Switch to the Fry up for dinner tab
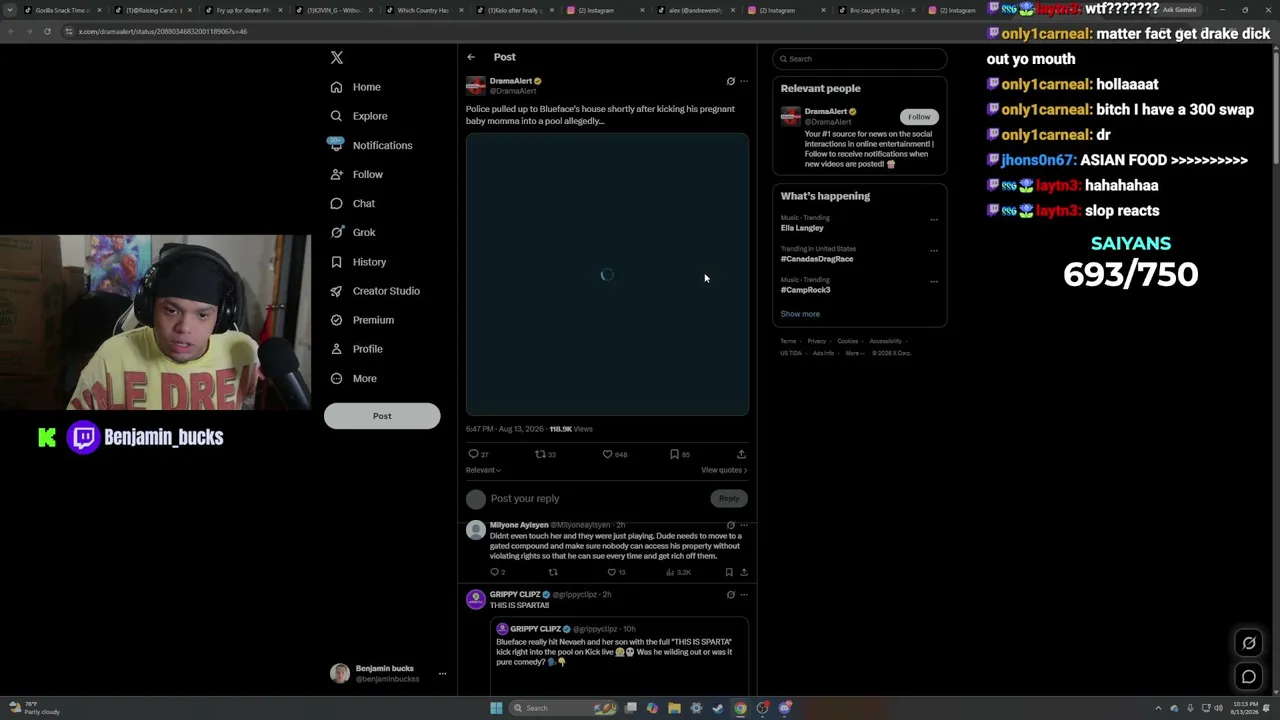The width and height of the screenshot is (1280, 720). coord(242,10)
